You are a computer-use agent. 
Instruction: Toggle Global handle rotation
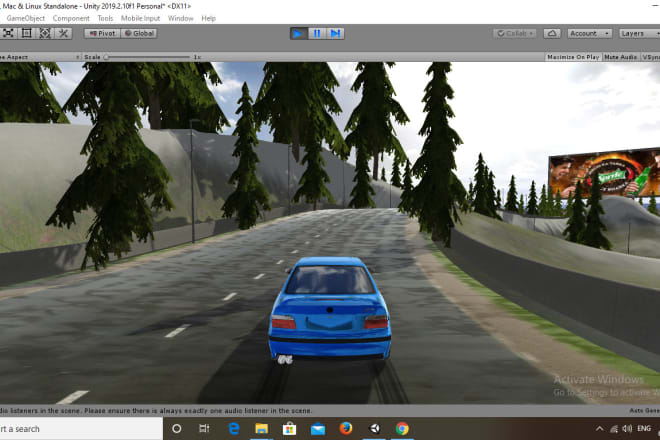pyautogui.click(x=139, y=33)
